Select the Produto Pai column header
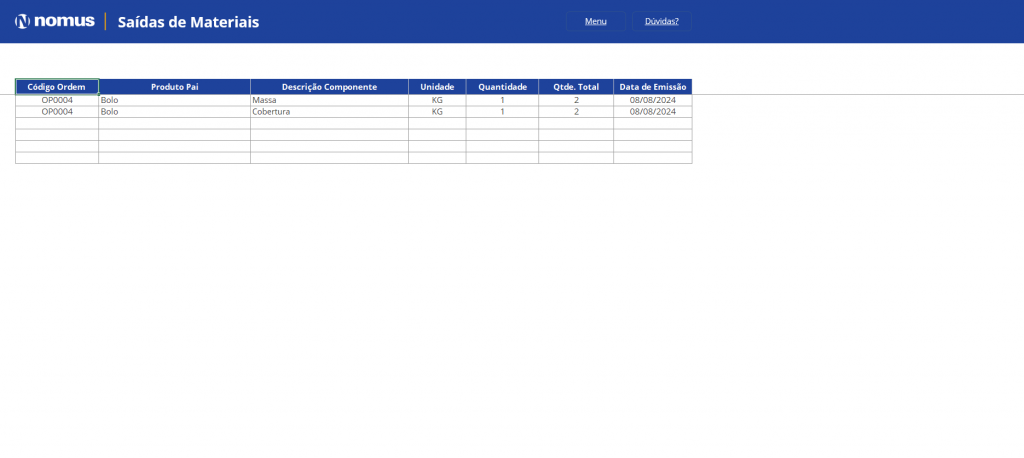This screenshot has height=458, width=1024. tap(175, 87)
